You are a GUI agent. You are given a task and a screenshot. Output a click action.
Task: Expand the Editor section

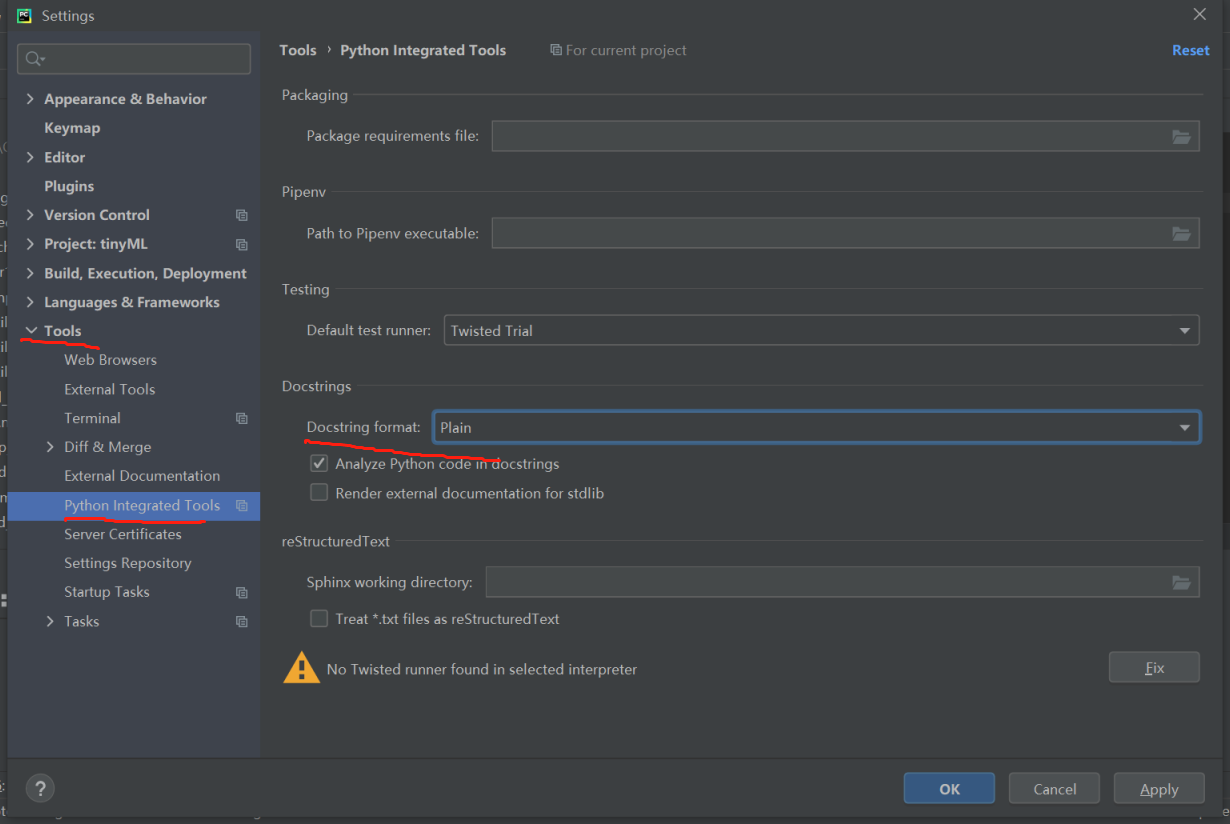pyautogui.click(x=30, y=157)
